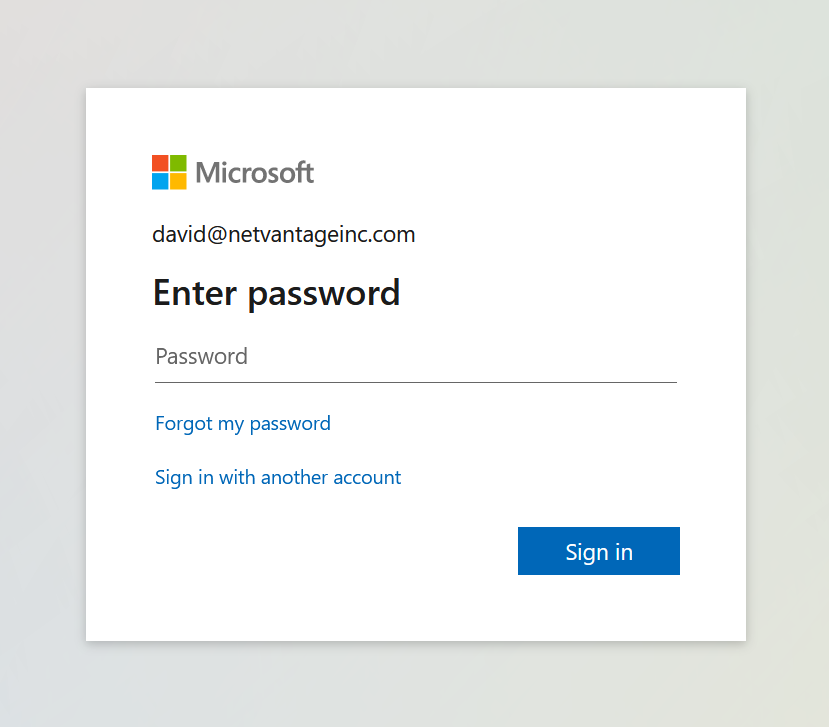
Task: Click the Password placeholder text
Action: click(201, 357)
